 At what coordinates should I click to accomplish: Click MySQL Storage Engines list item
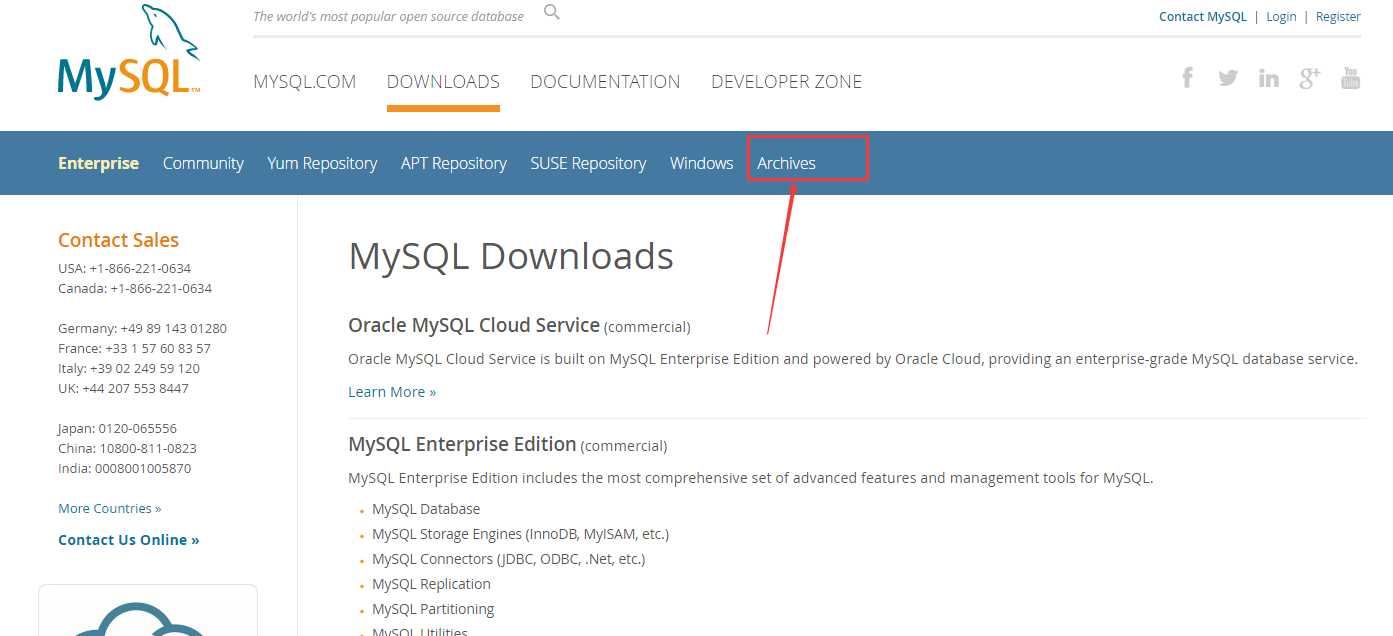[x=520, y=534]
